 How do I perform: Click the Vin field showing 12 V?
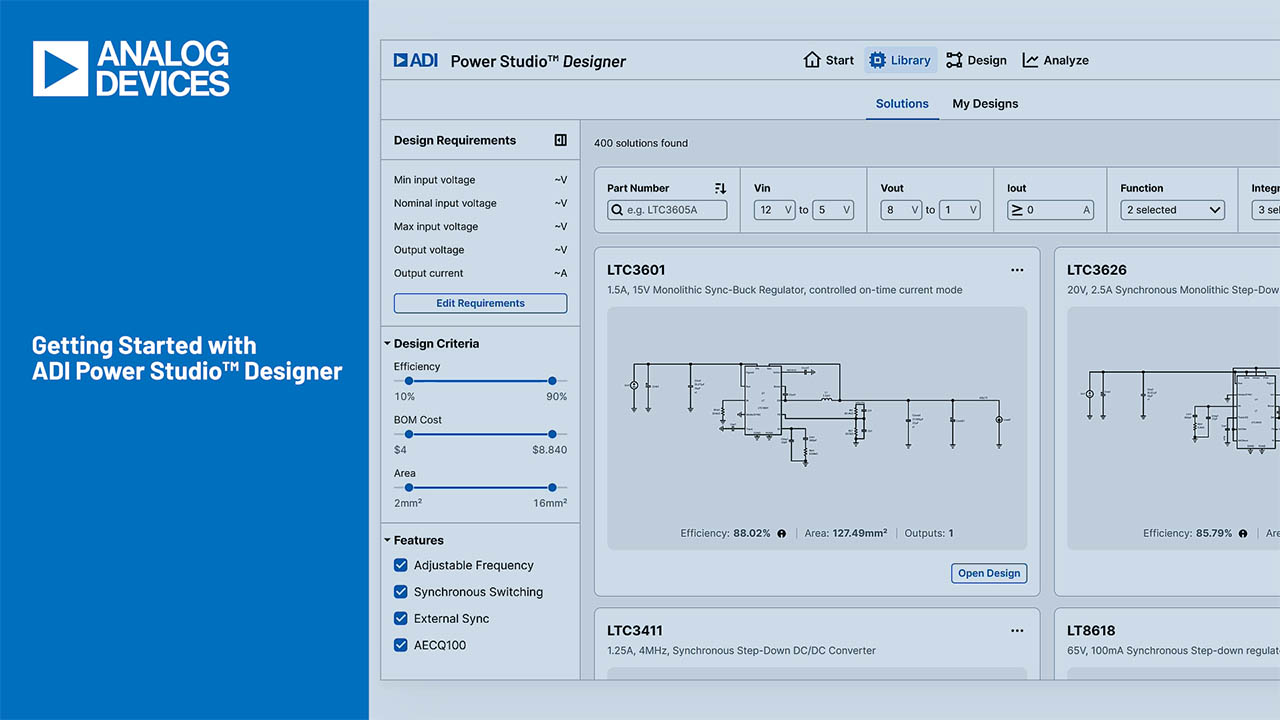click(x=775, y=210)
